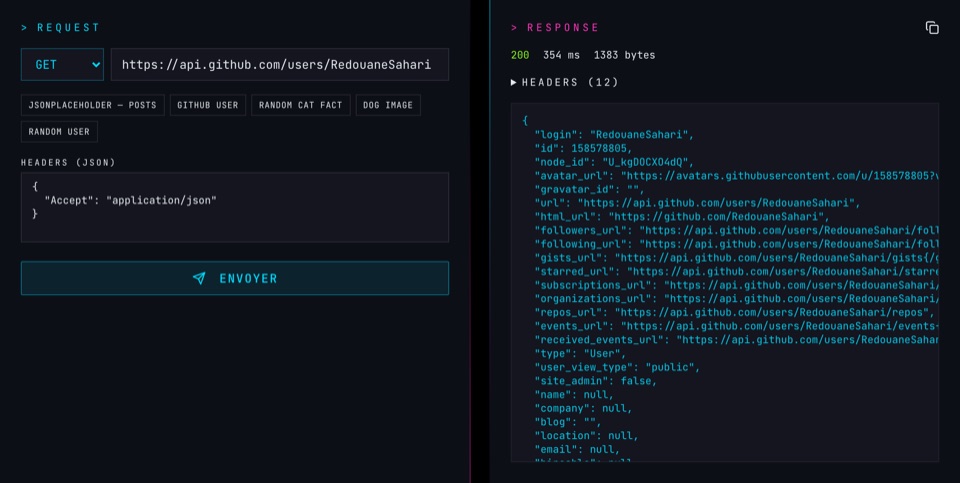Click the "login": "RedouaneSahari" line
The image size is (960, 483).
click(614, 135)
